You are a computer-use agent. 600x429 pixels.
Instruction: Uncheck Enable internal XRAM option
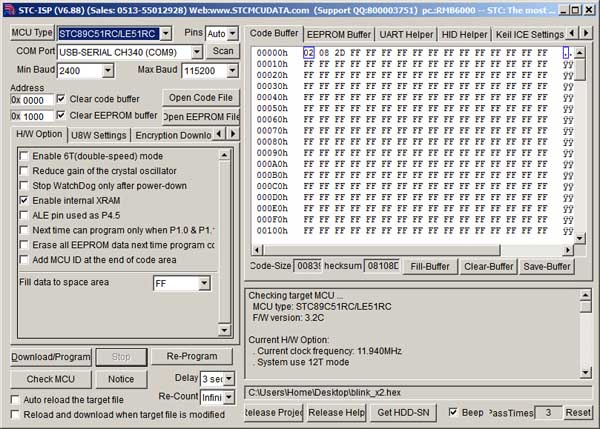pyautogui.click(x=24, y=200)
